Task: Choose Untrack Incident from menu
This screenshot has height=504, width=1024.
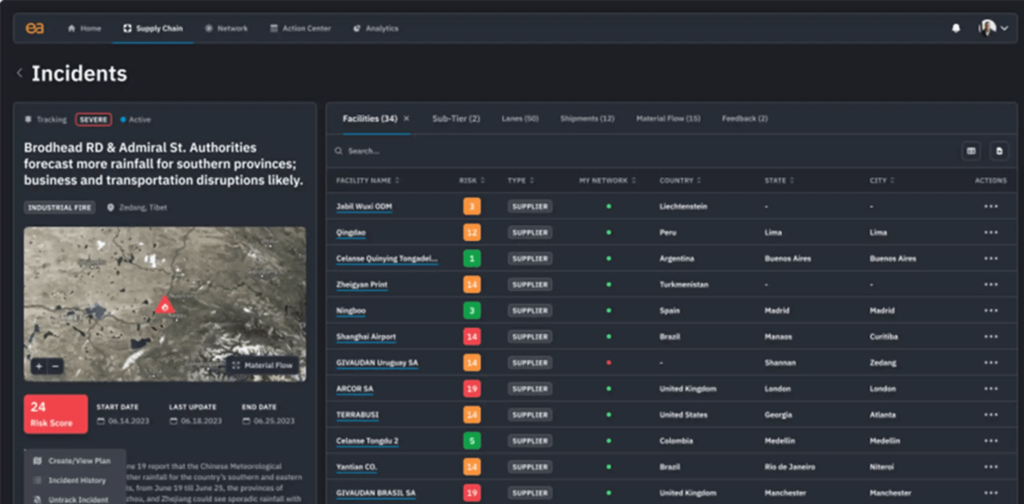Action: tap(71, 499)
